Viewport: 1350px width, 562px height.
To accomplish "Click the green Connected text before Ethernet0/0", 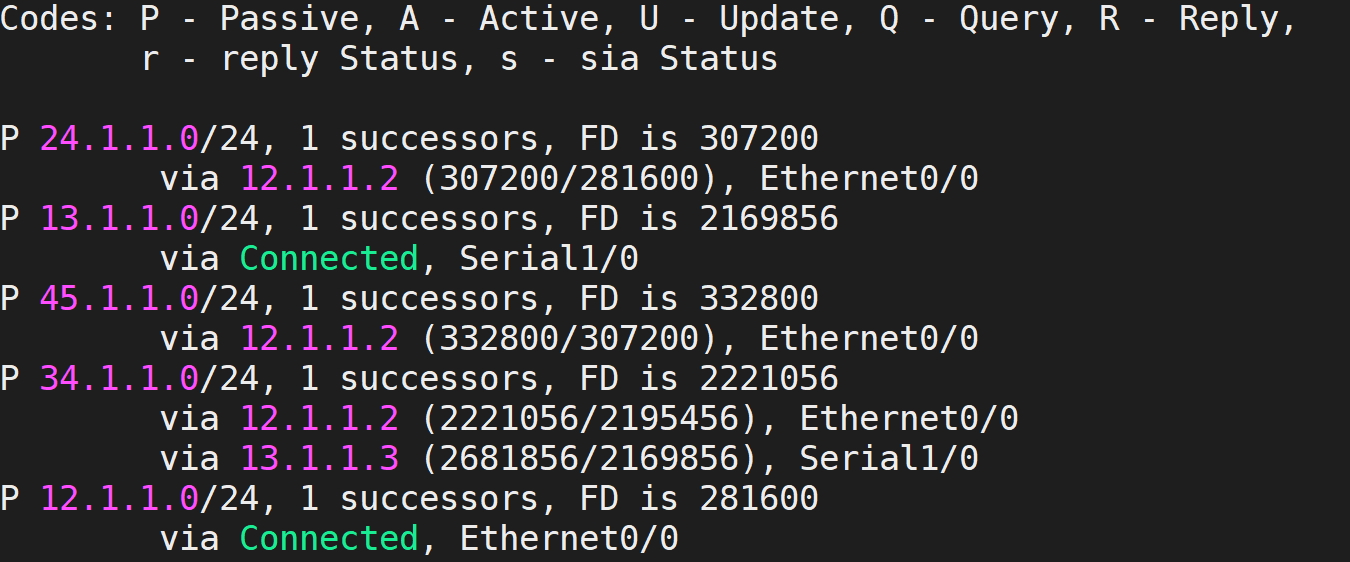I will coord(329,538).
